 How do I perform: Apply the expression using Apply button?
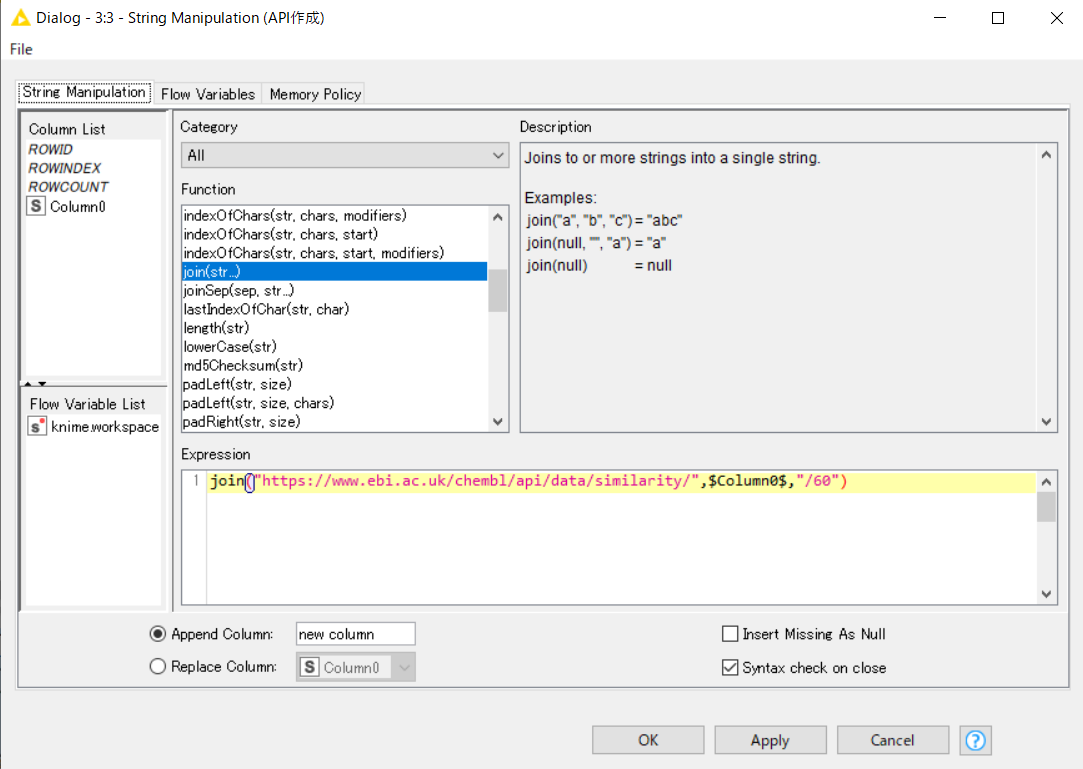click(x=770, y=740)
